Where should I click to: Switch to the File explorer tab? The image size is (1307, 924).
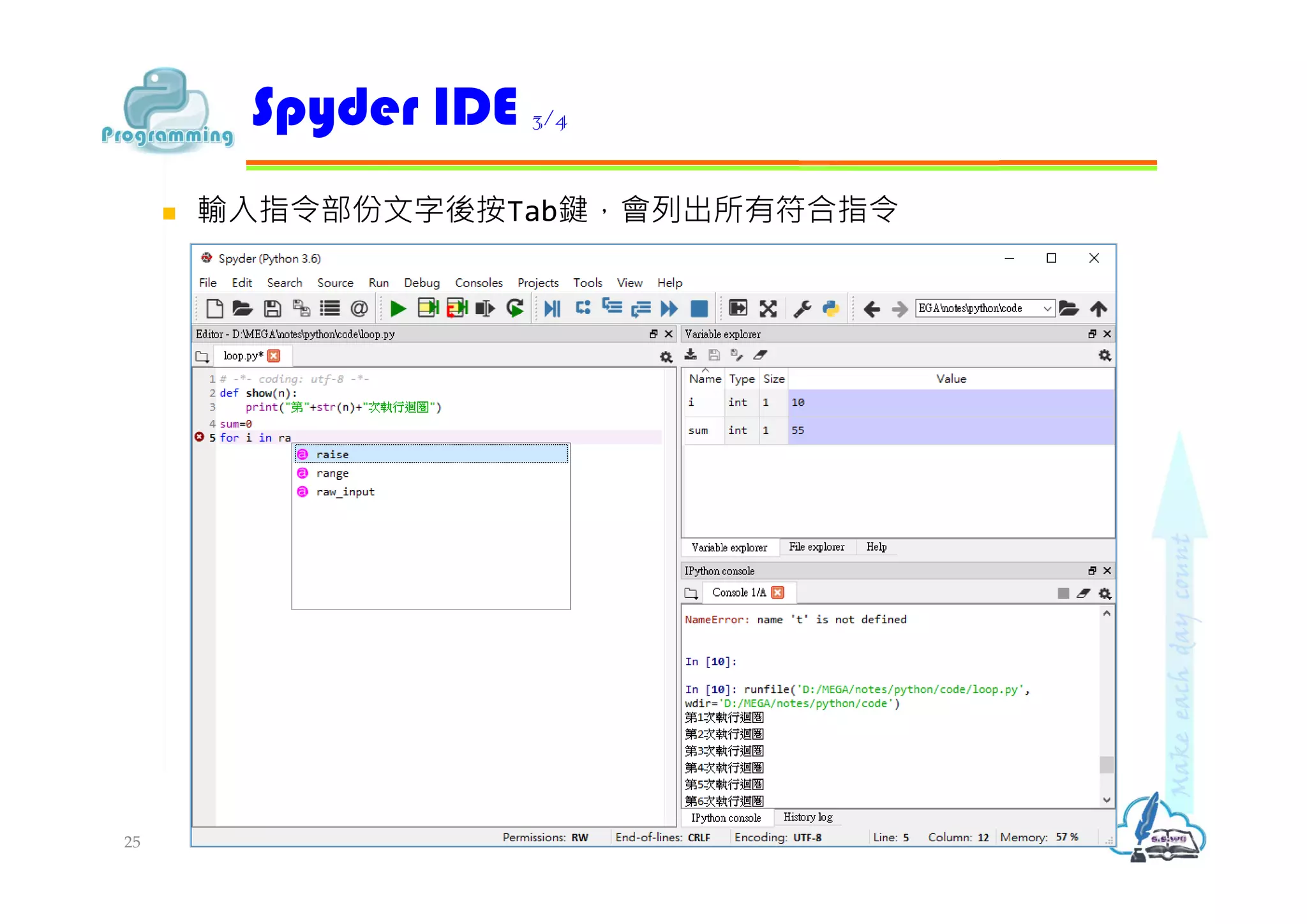click(x=816, y=547)
